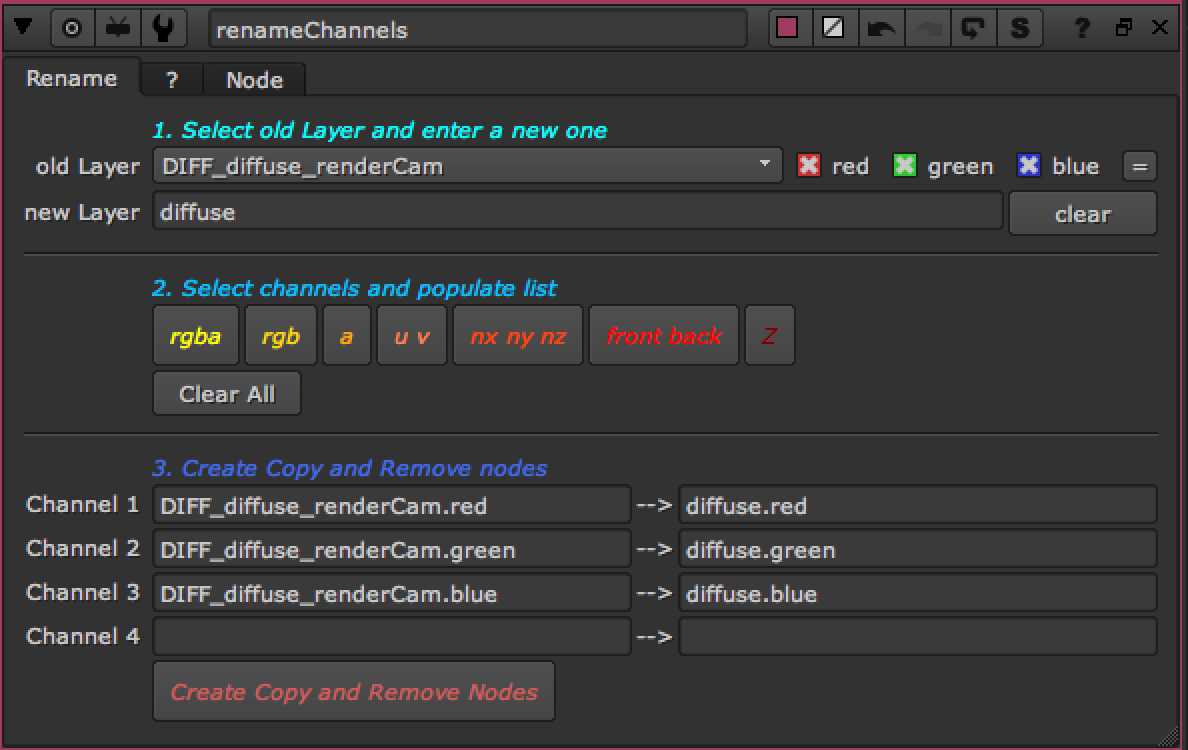This screenshot has width=1188, height=750.
Task: Click the new Layer text field
Action: click(x=577, y=212)
